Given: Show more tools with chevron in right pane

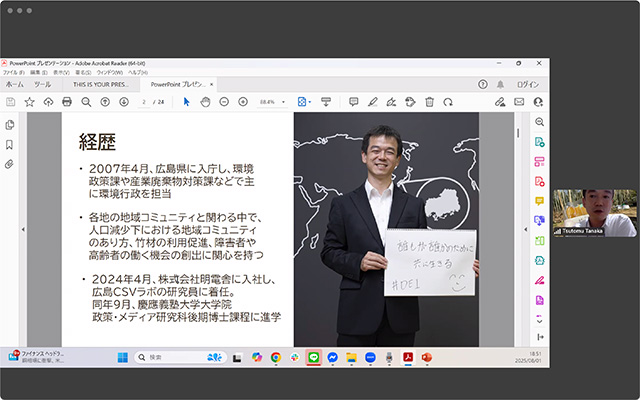Looking at the screenshot, I should [x=539, y=320].
